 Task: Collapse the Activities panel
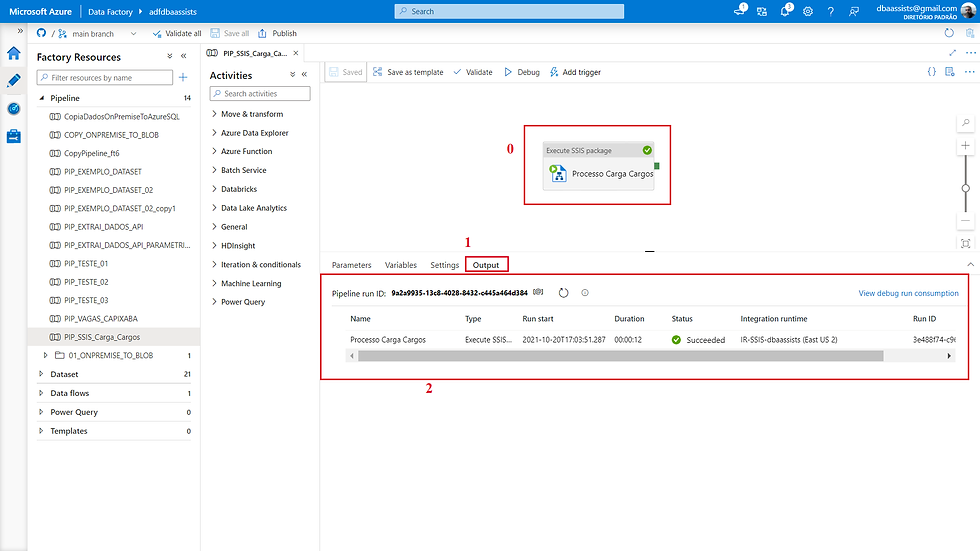pos(304,74)
